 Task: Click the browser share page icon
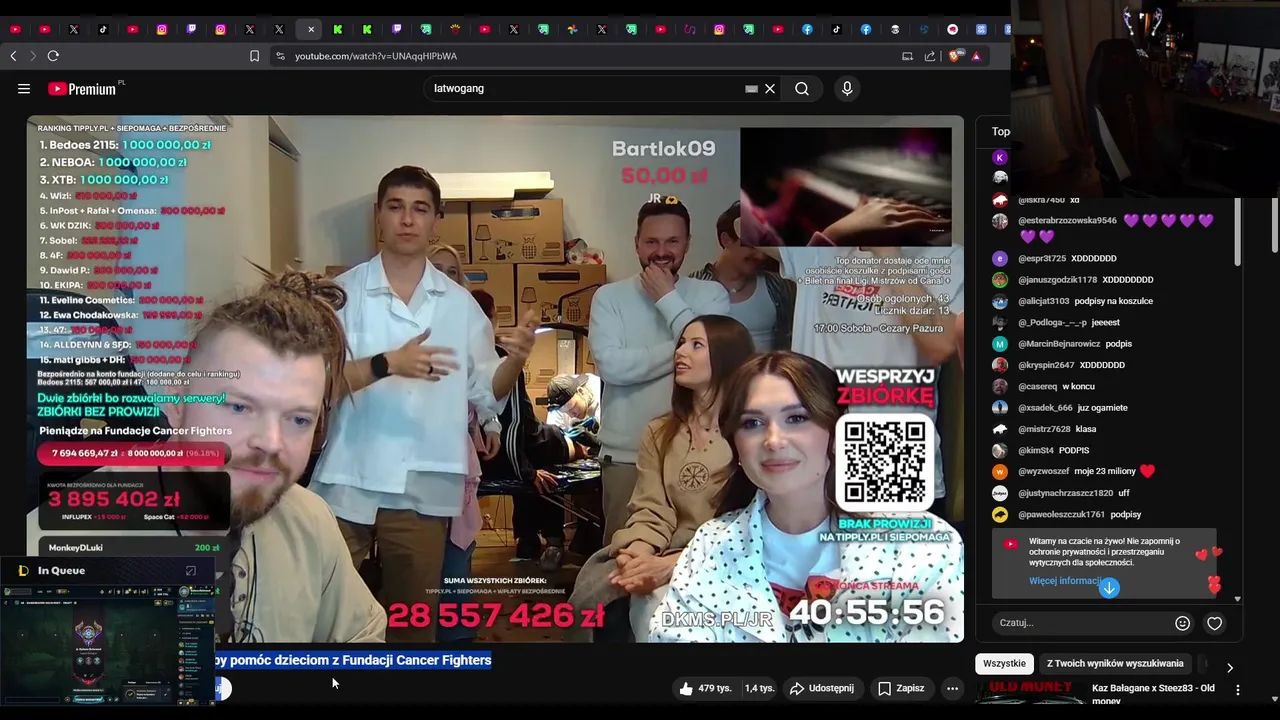coord(930,56)
